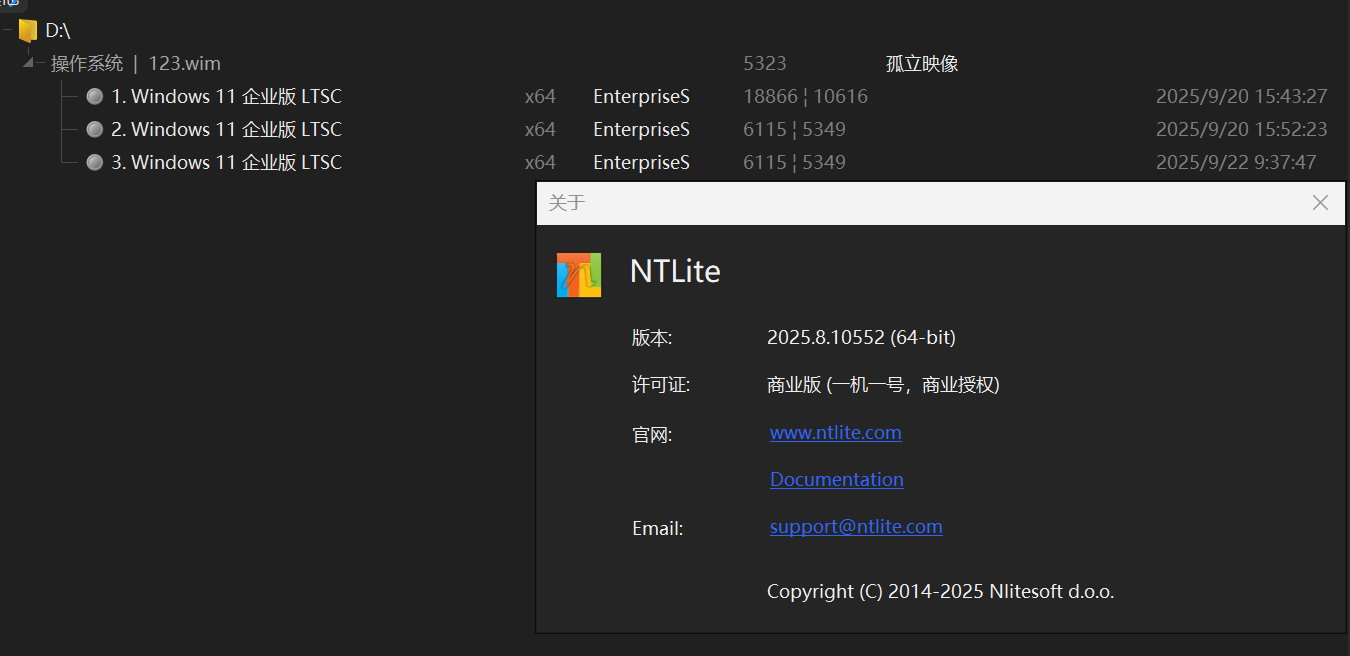
Task: Click the NTLite logo in About dialog
Action: click(x=579, y=275)
